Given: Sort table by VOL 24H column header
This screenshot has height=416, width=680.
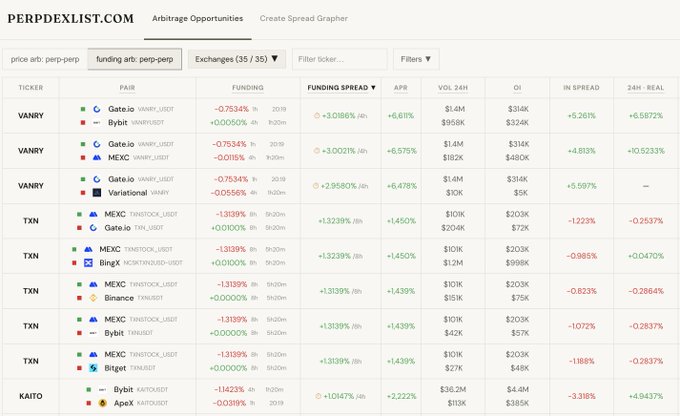Looking at the screenshot, I should (453, 88).
